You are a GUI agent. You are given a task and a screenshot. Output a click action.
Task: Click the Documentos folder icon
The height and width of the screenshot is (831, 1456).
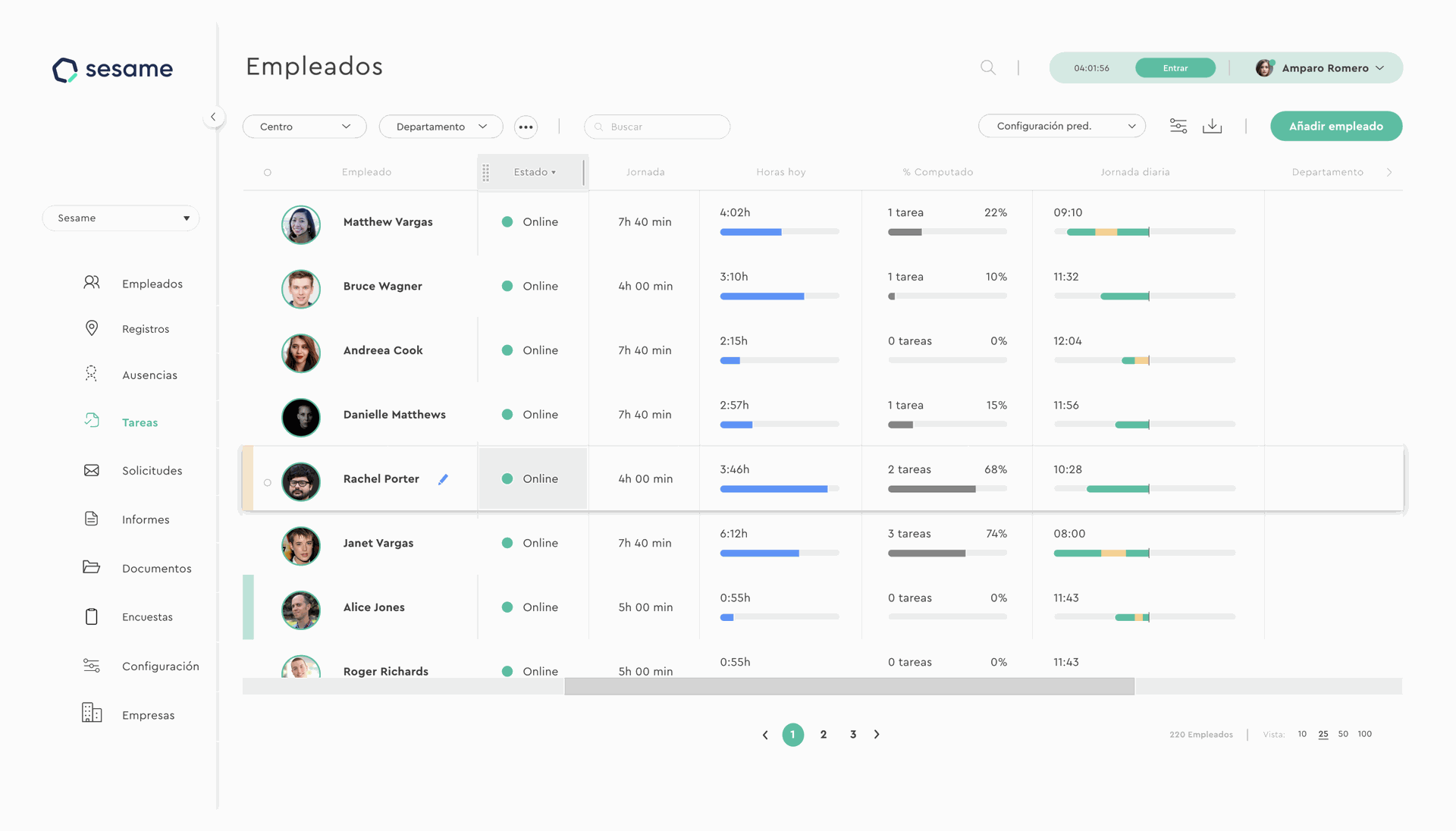(x=91, y=567)
